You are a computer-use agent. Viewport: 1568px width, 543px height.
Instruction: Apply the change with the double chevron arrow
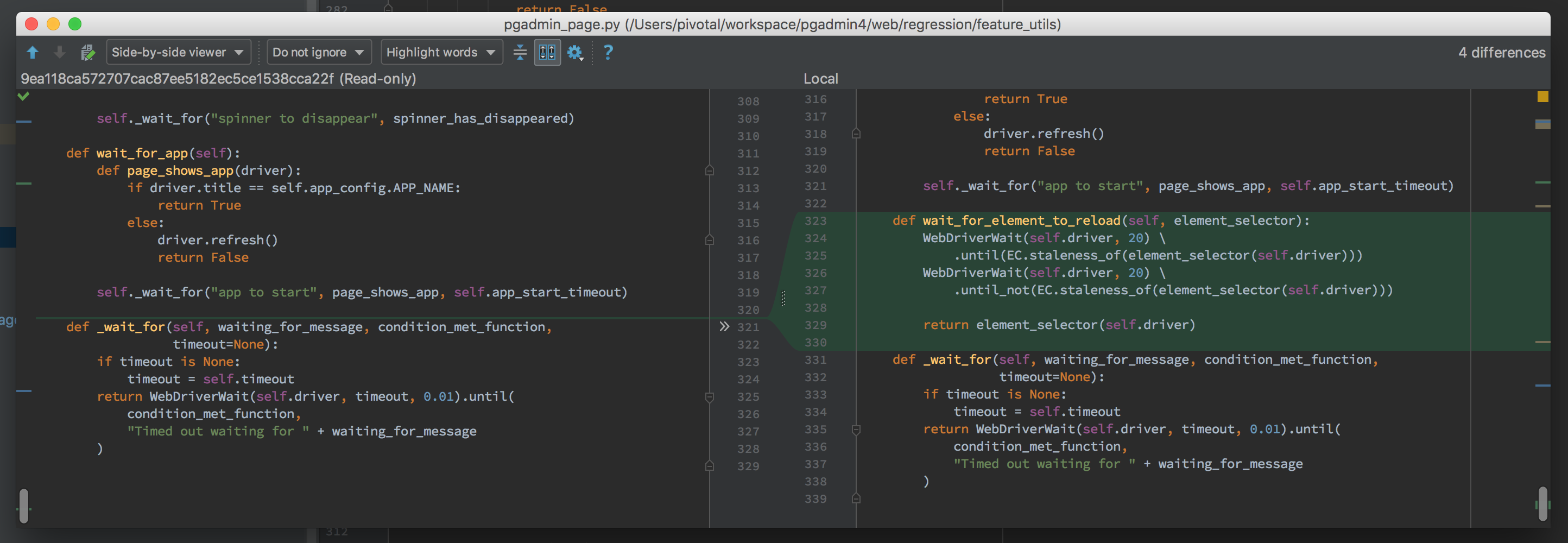coord(724,327)
